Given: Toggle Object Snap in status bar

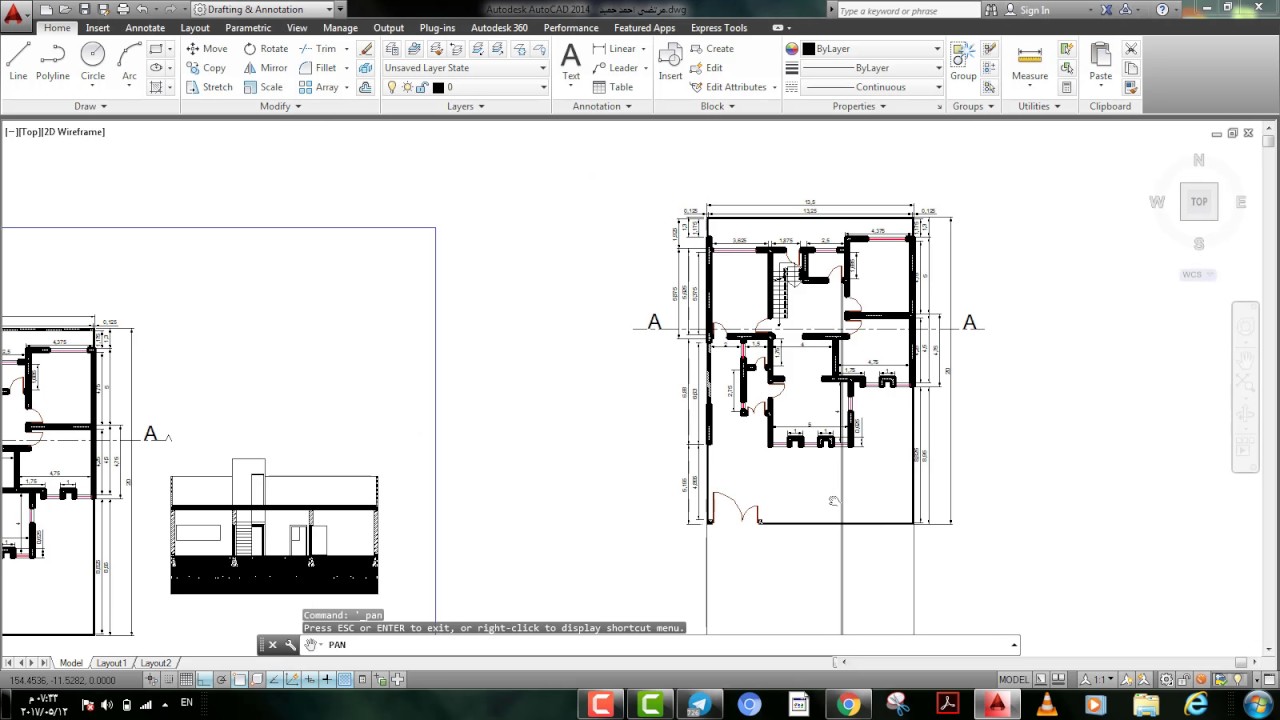Looking at the screenshot, I should [239, 680].
